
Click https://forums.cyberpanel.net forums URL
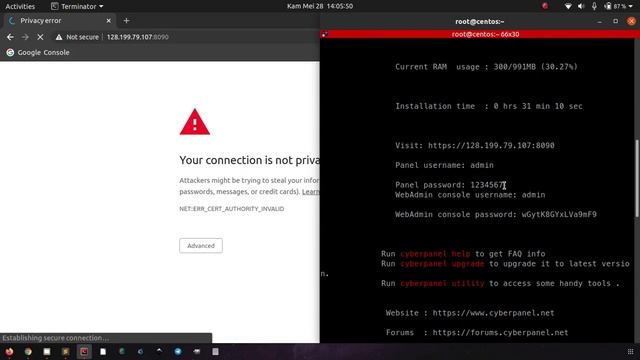[x=500, y=333]
